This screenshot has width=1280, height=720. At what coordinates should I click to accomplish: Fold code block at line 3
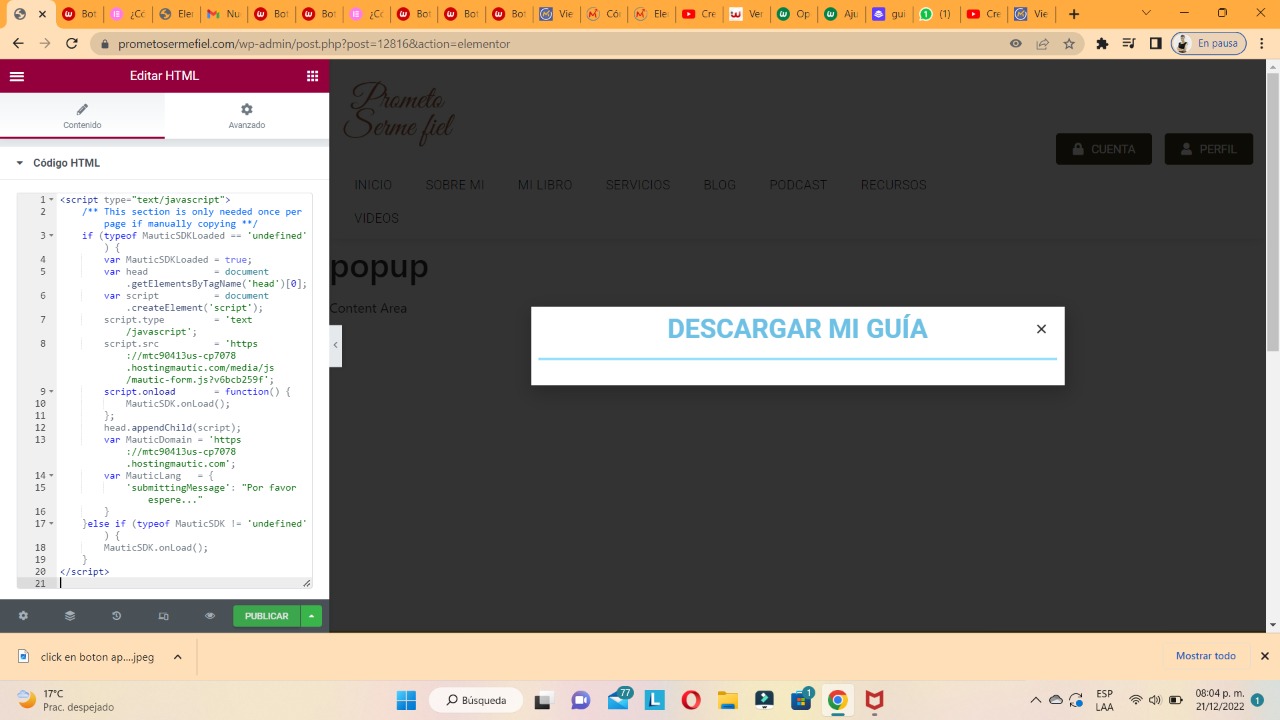(51, 236)
